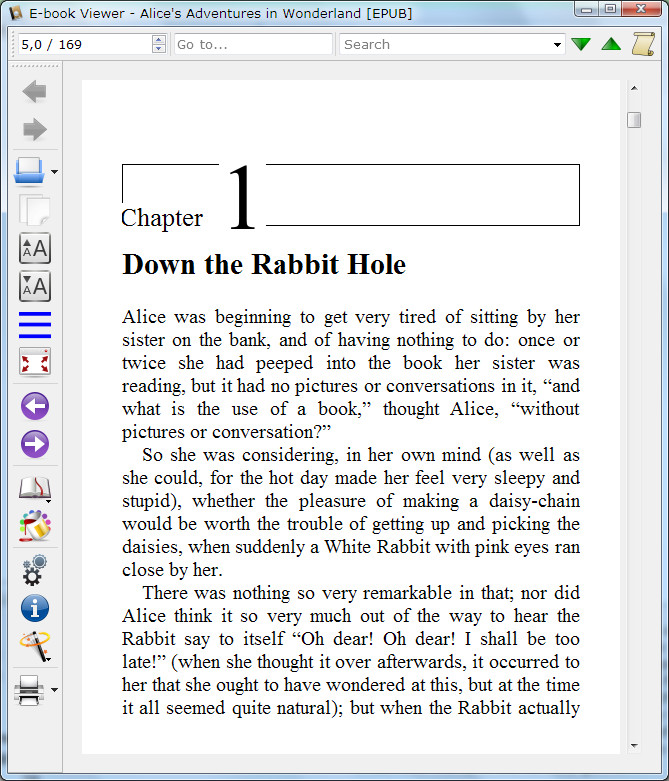Open the Search history dropdown arrow

pos(557,44)
